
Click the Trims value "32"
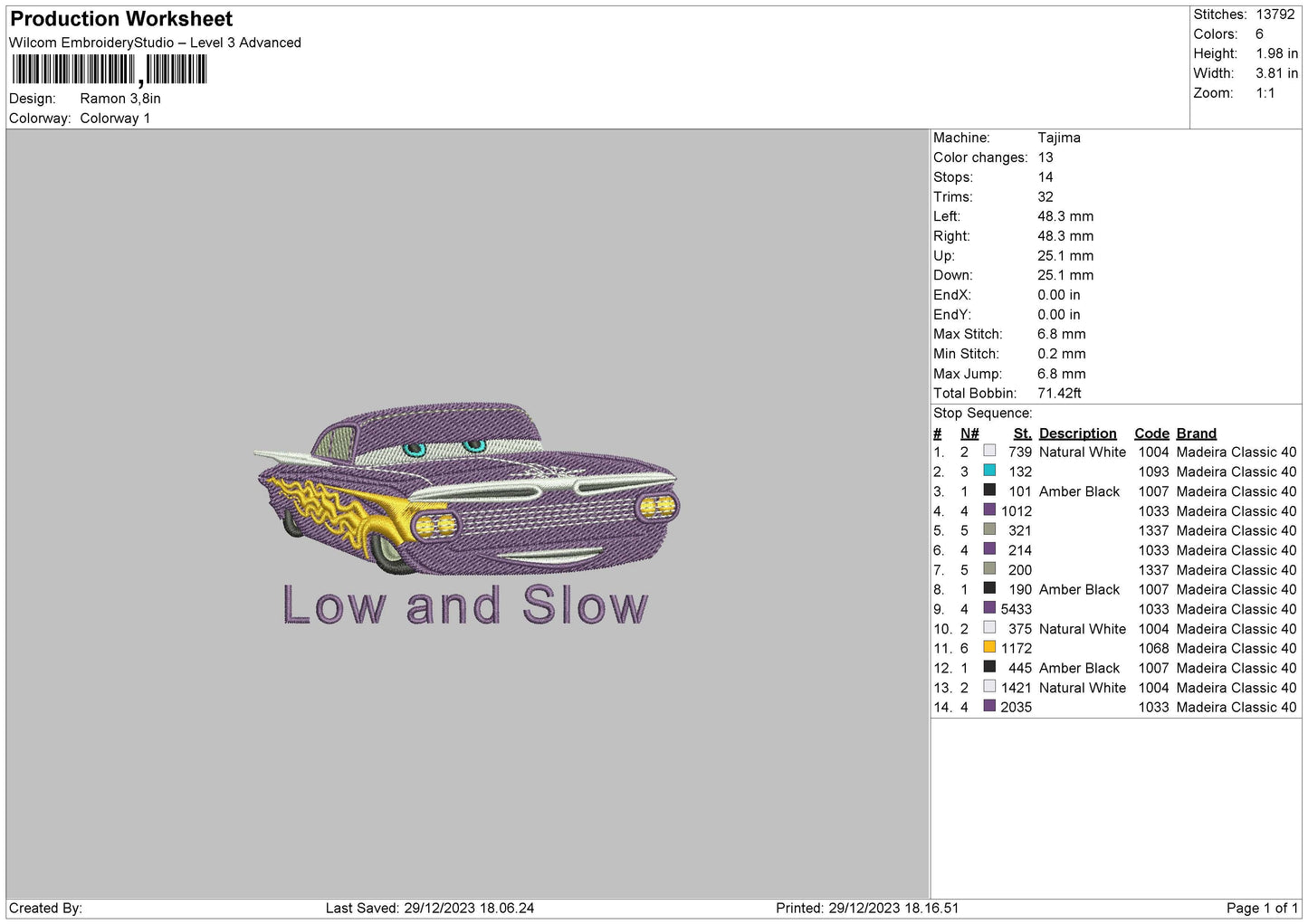1045,196
